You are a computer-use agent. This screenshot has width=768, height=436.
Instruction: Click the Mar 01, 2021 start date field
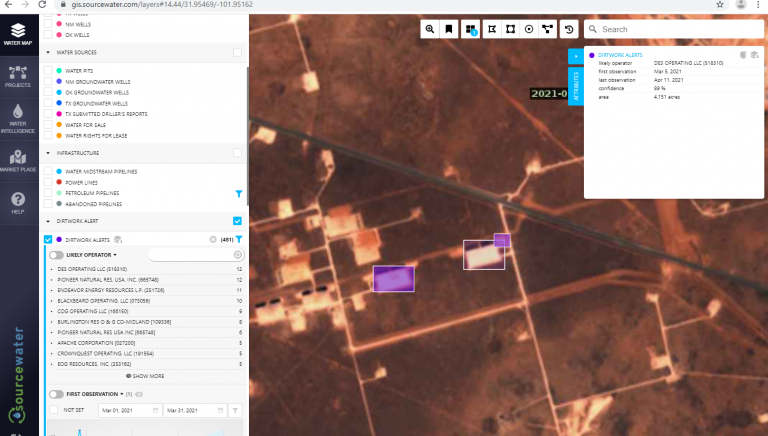[x=130, y=411]
